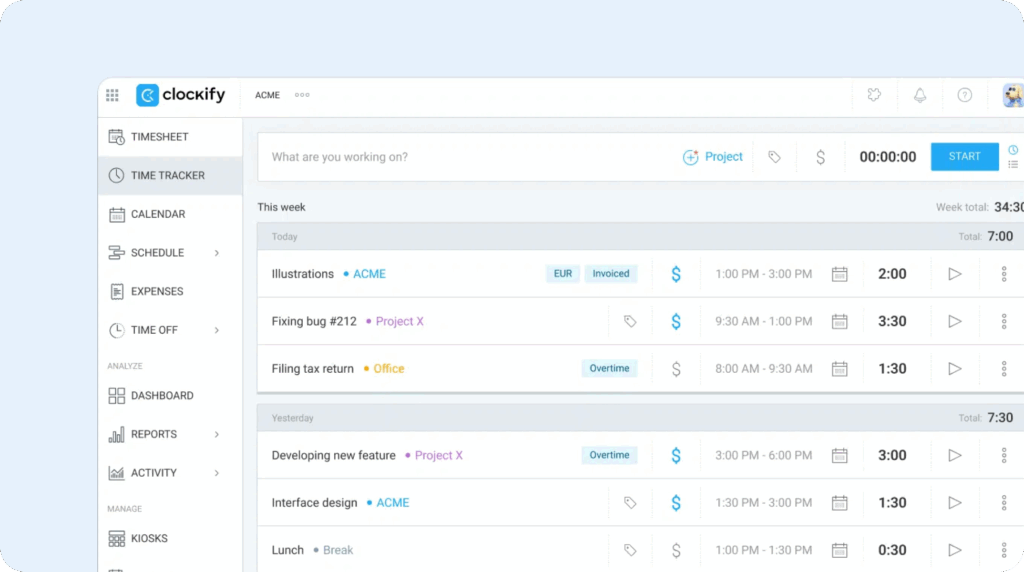1024x572 pixels.
Task: Click the Clockify logo
Action: point(180,95)
